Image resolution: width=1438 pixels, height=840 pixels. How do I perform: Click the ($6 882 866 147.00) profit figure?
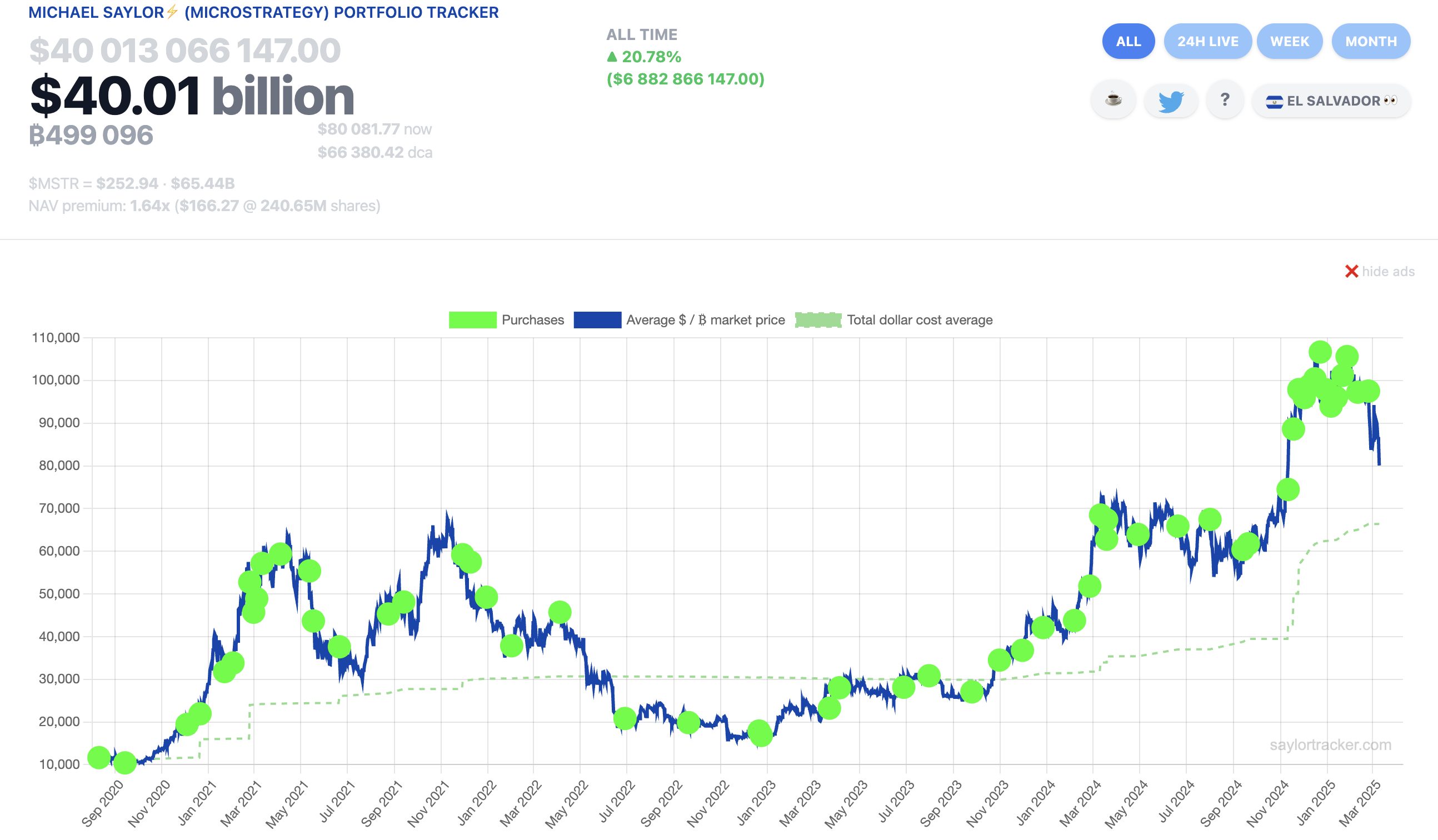[685, 79]
